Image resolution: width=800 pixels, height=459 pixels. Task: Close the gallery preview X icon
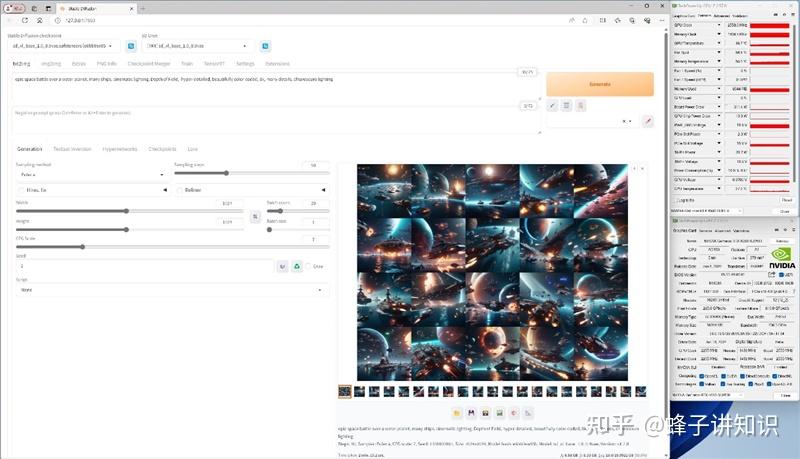(x=642, y=168)
